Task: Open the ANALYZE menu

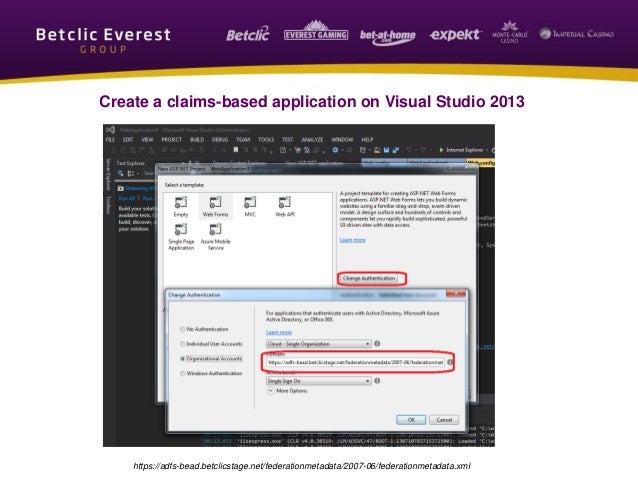Action: point(312,140)
